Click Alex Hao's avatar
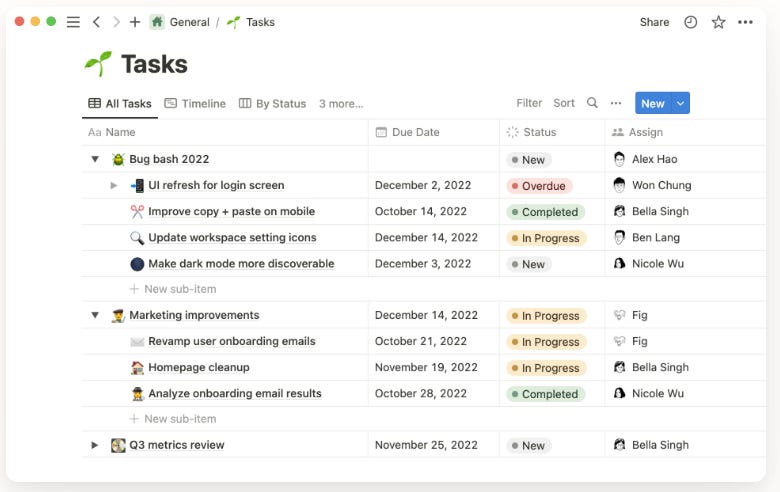This screenshot has height=492, width=780. coord(619,159)
